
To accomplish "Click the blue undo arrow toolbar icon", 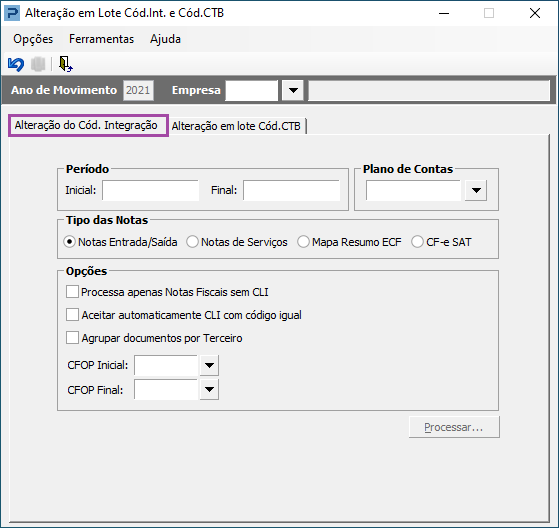I will click(16, 65).
